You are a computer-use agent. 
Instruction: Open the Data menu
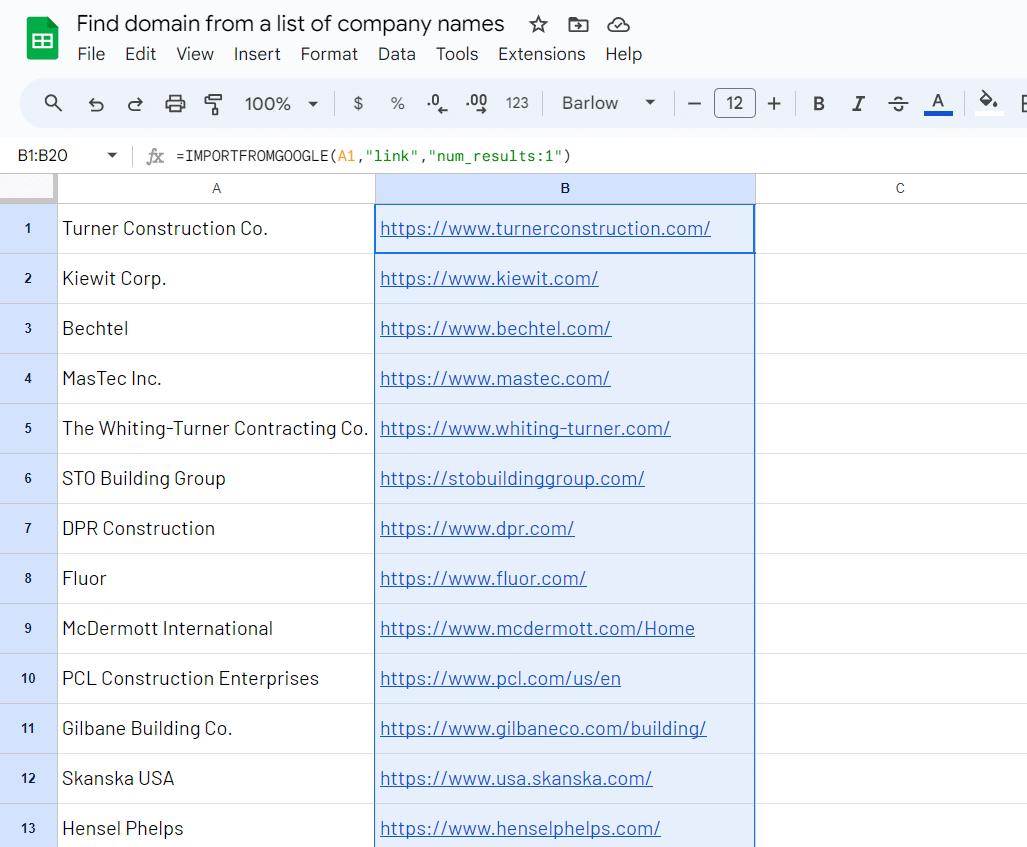[396, 54]
